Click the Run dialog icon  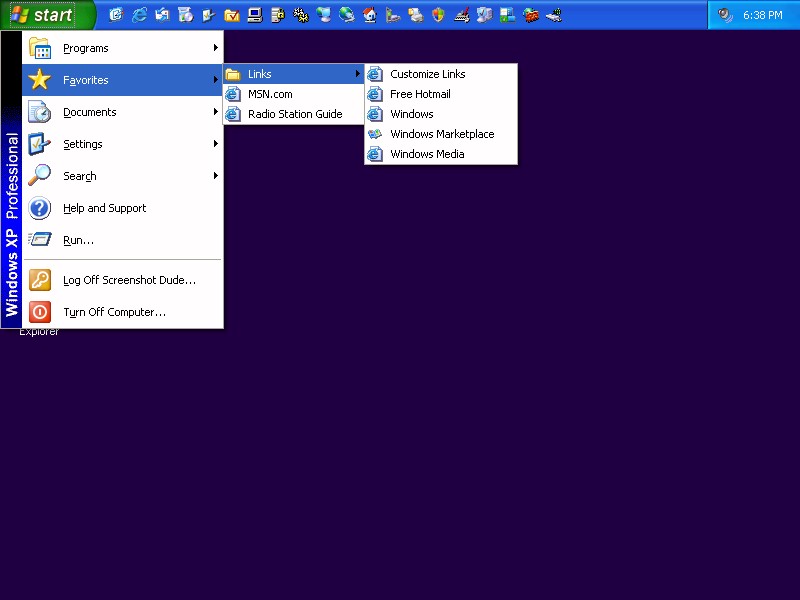pyautogui.click(x=39, y=240)
